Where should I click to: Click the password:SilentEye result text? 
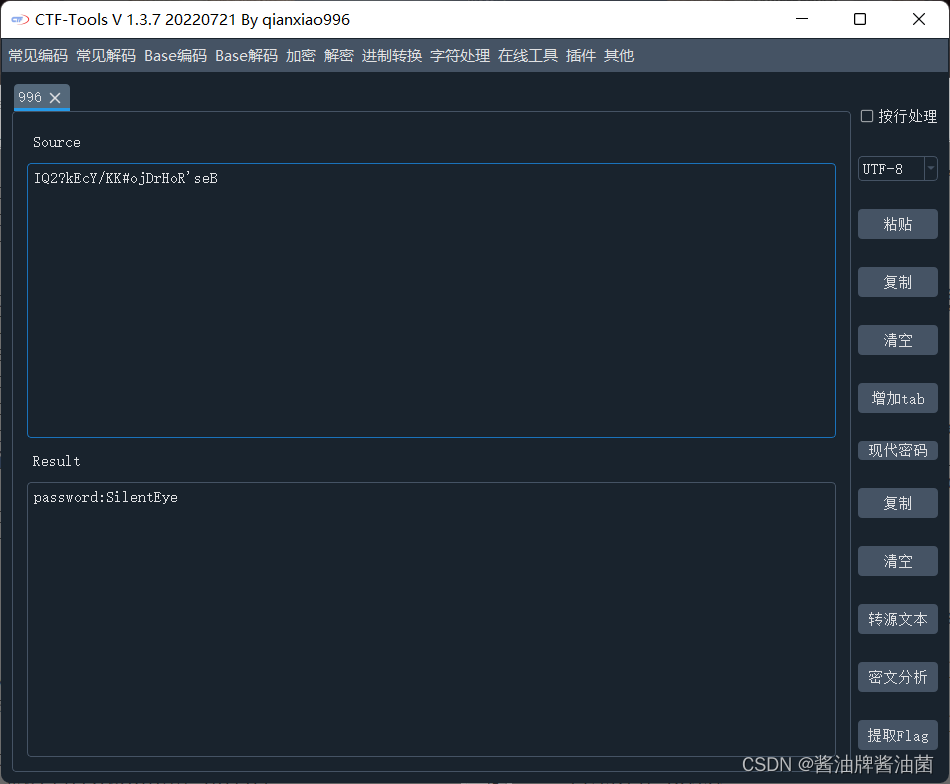click(105, 497)
